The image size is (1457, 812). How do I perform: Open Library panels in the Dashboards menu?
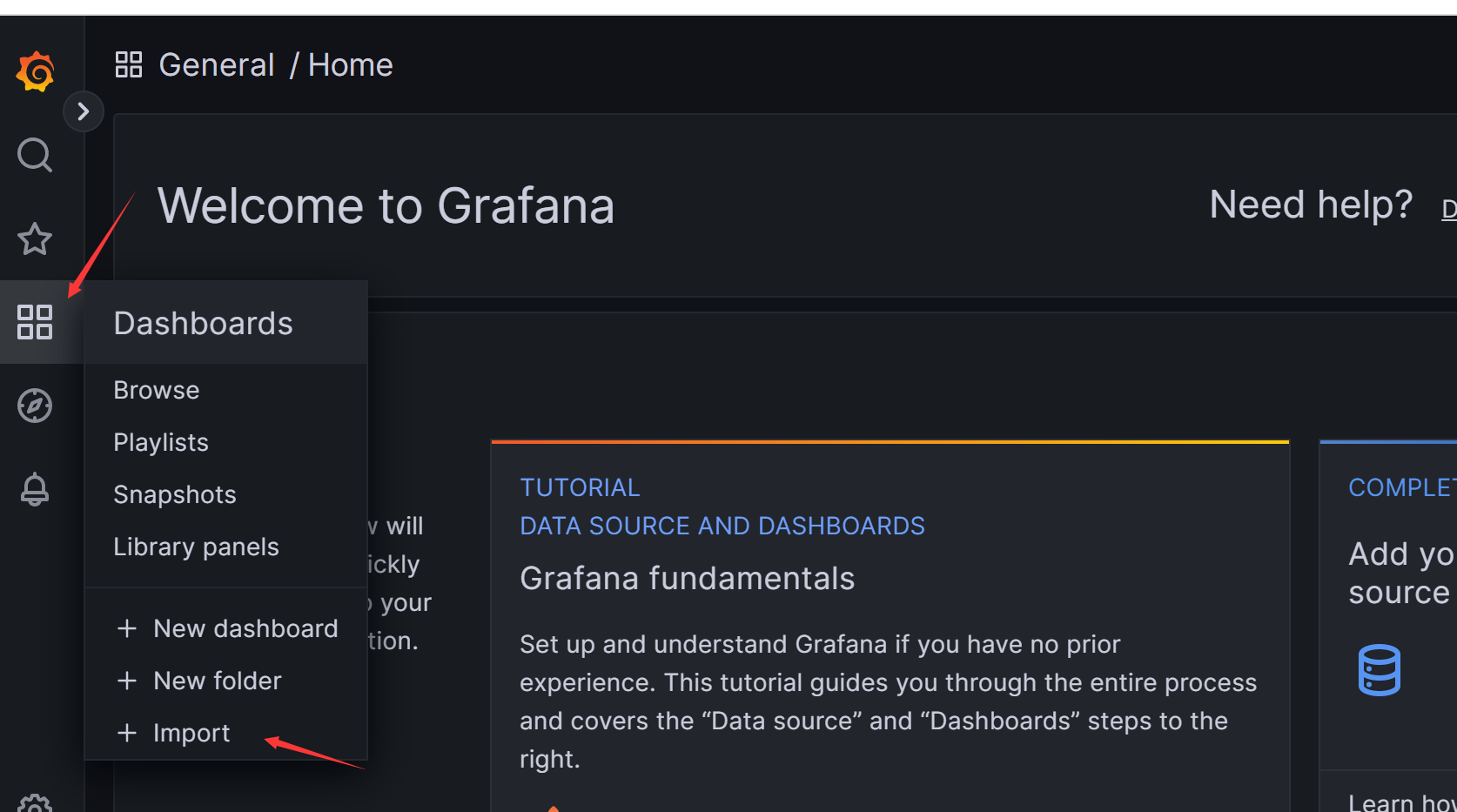pos(197,547)
